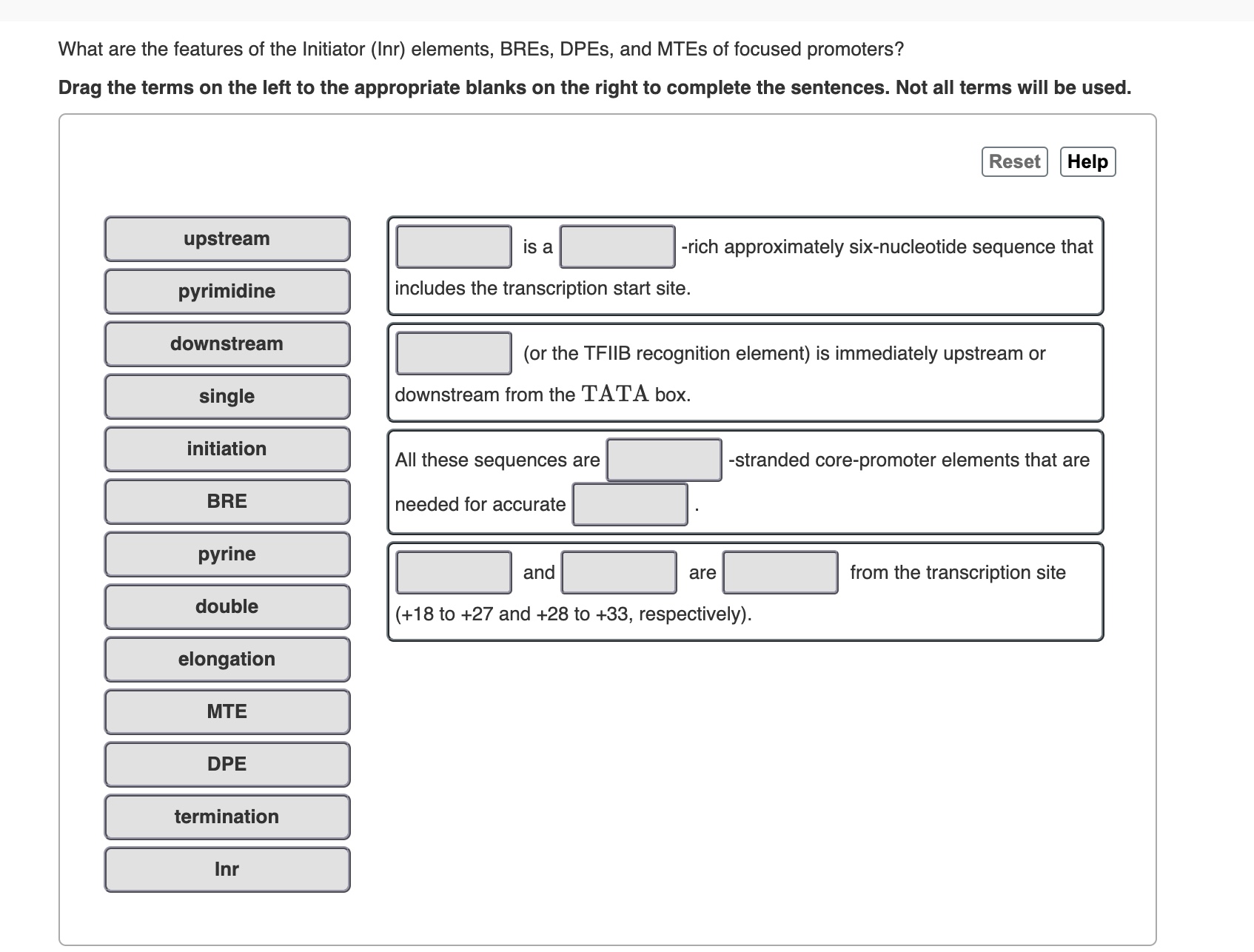Select the BRE term tile
The height and width of the screenshot is (952, 1254).
coord(227,501)
